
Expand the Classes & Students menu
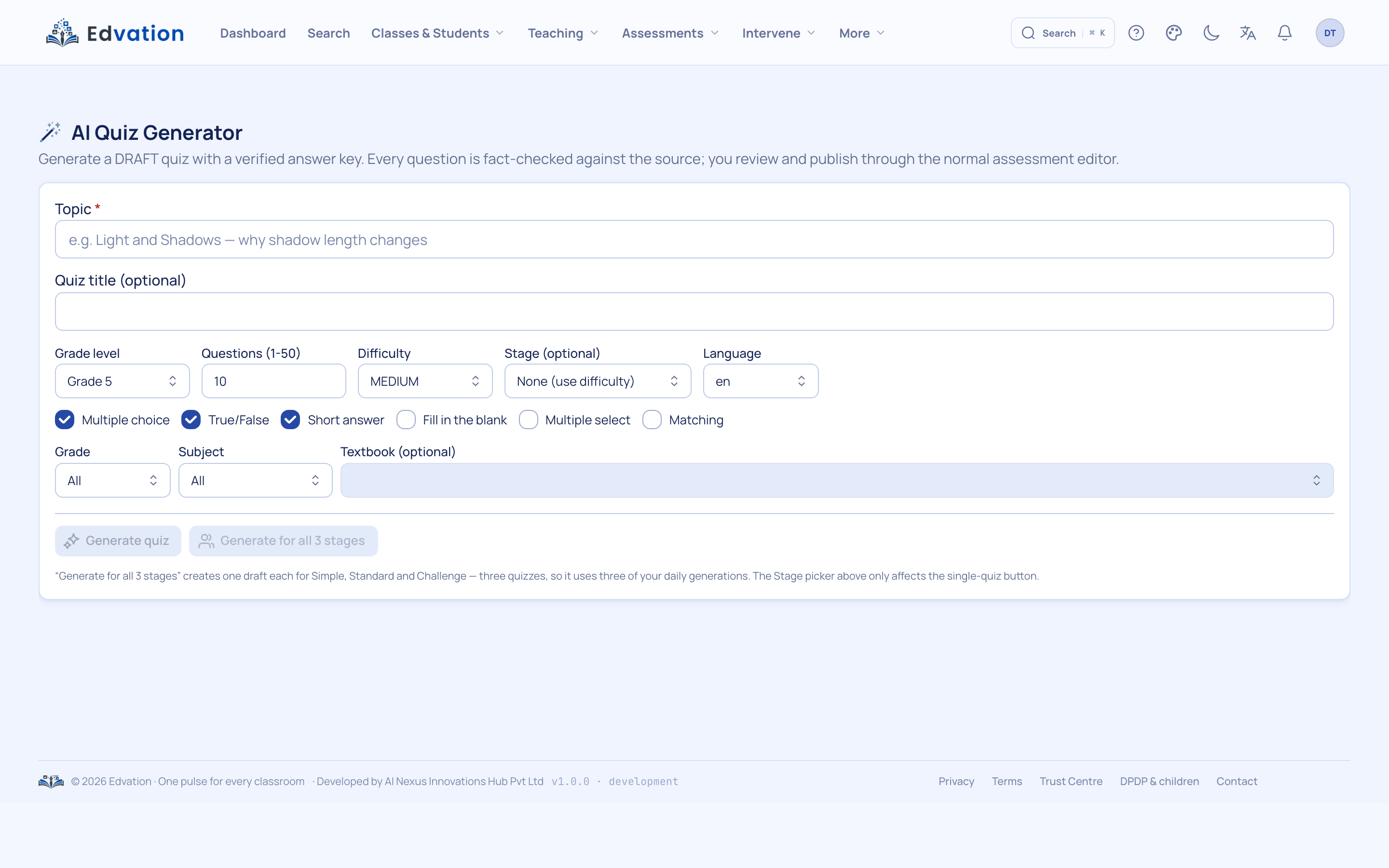click(437, 33)
